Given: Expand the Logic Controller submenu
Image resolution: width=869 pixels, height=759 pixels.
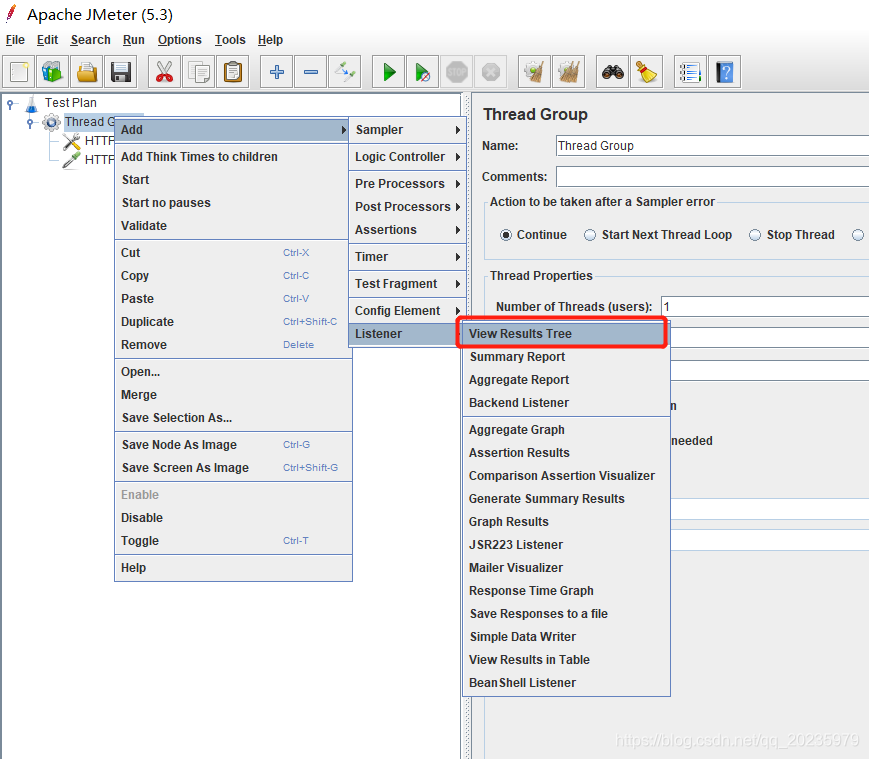Looking at the screenshot, I should tap(407, 157).
